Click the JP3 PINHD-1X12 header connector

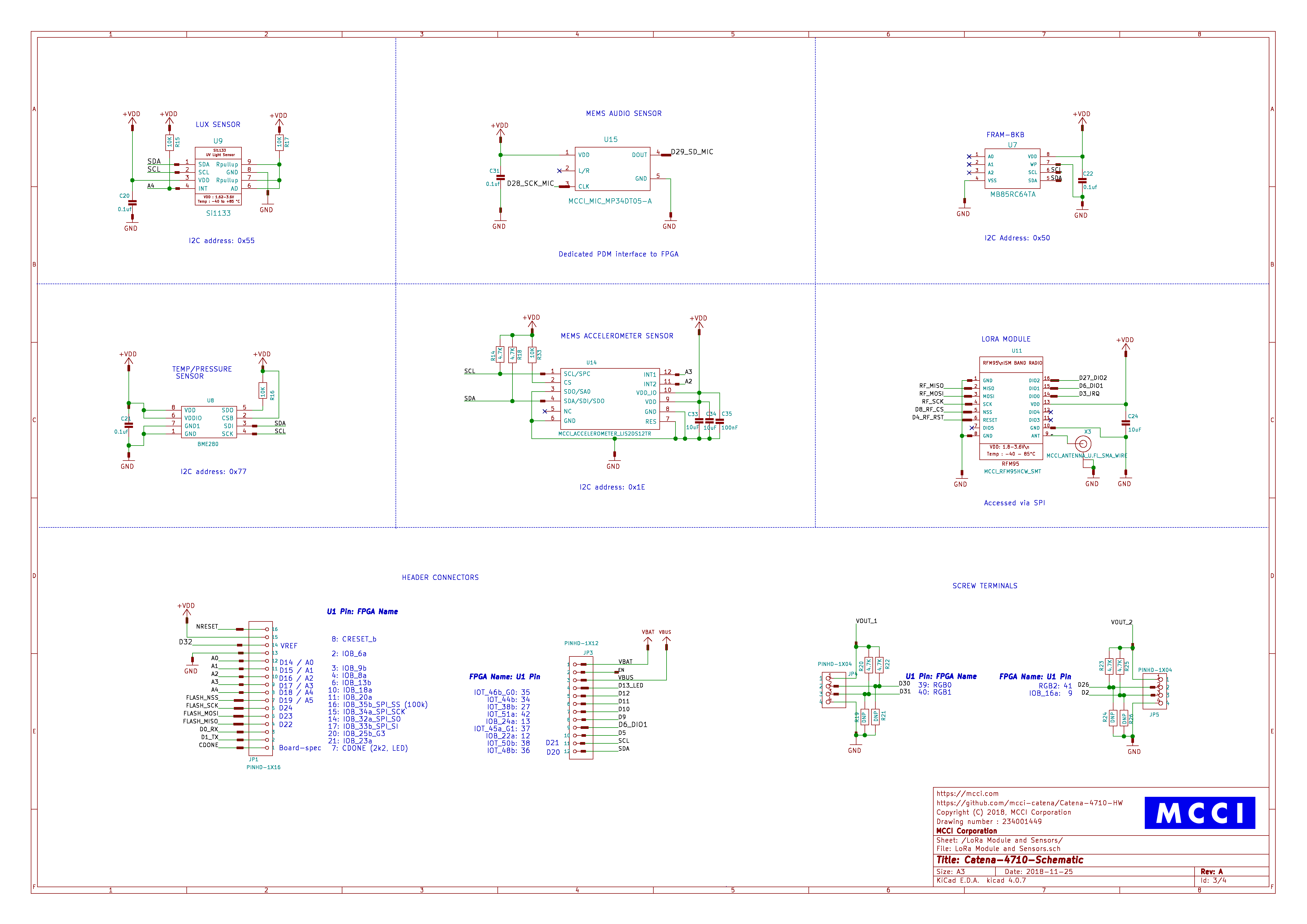(581, 708)
